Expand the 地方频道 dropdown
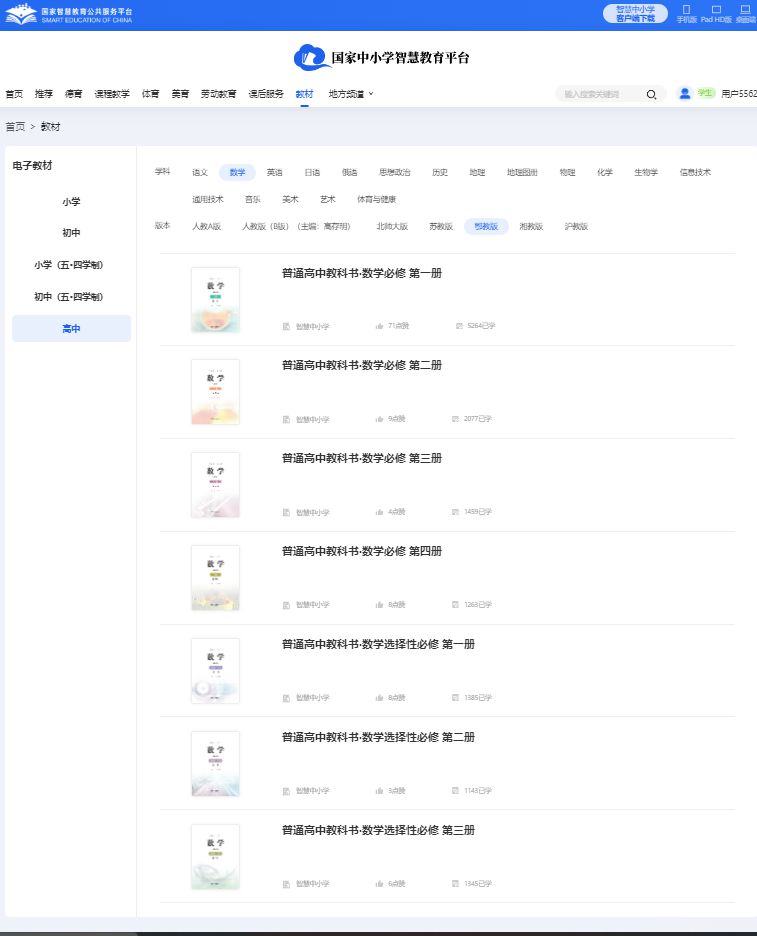The height and width of the screenshot is (936, 757). 350,94
